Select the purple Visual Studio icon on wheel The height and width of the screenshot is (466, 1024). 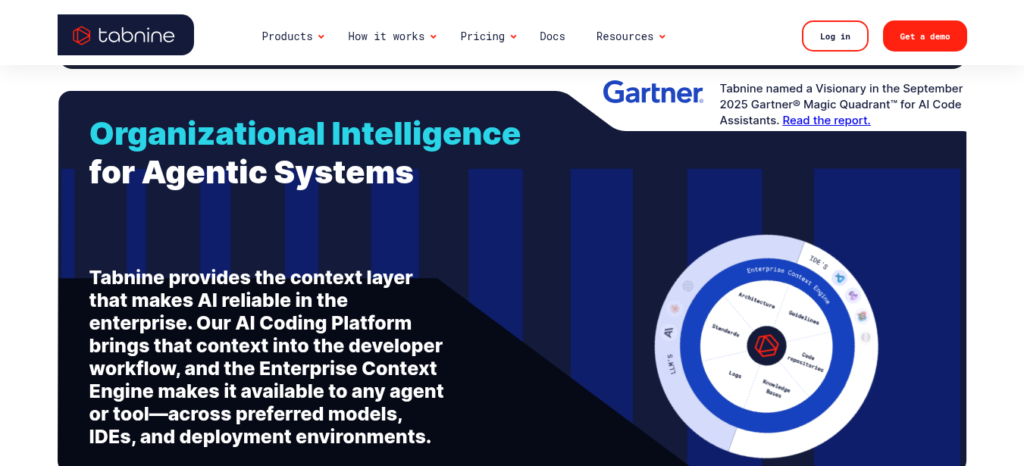pos(853,295)
